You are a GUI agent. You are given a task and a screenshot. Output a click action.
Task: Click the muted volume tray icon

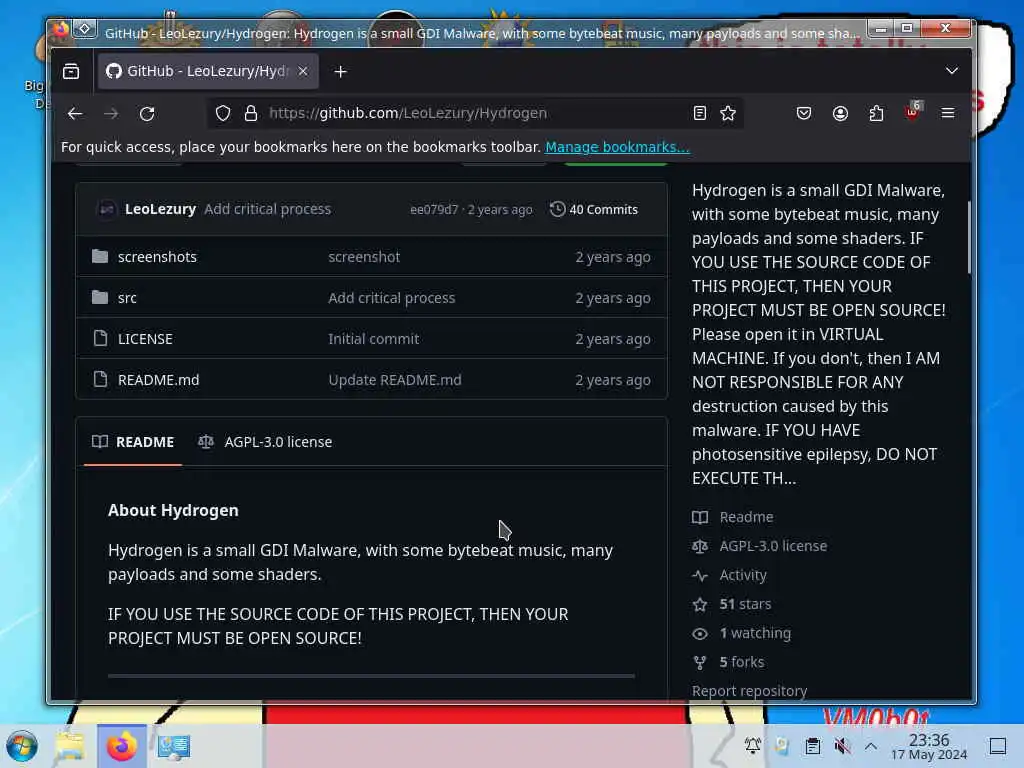point(842,746)
